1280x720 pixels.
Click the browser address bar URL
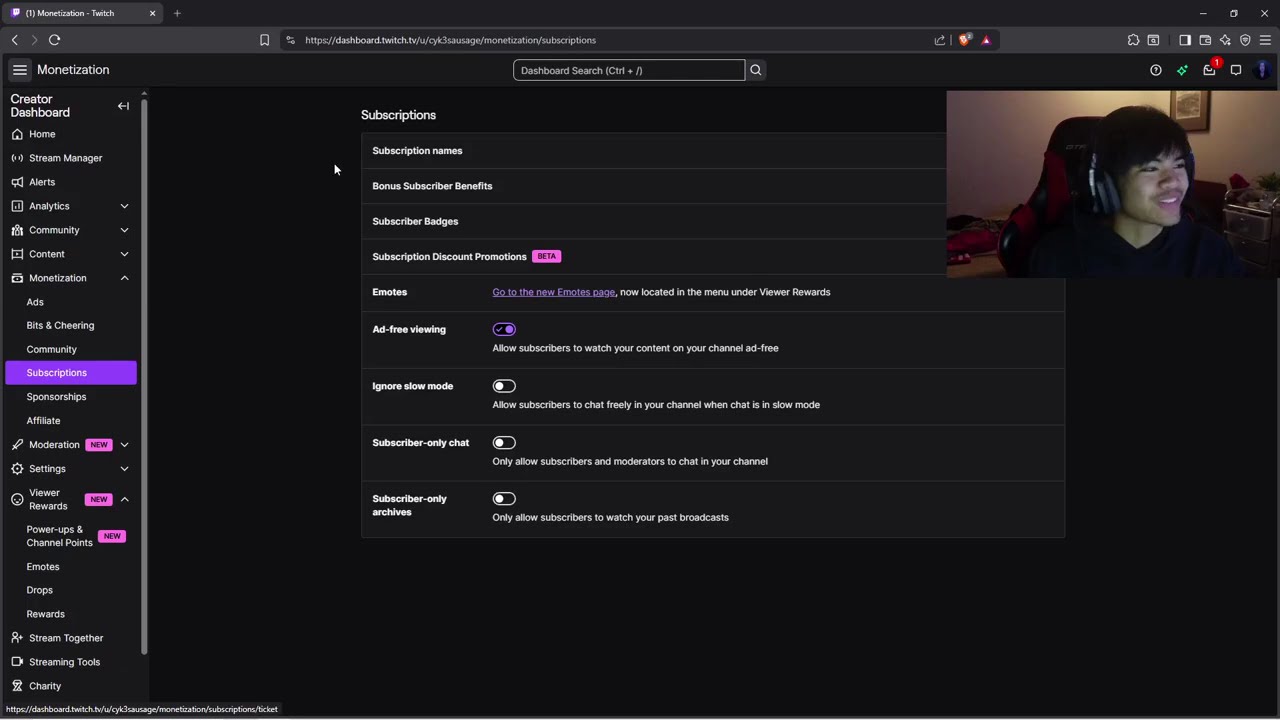[450, 40]
